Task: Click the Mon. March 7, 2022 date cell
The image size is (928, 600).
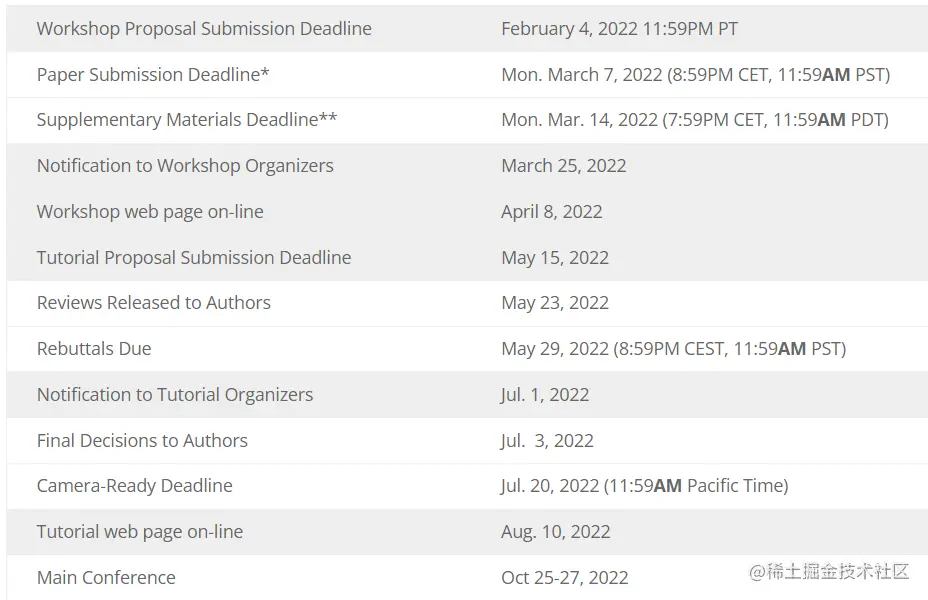Action: (695, 75)
